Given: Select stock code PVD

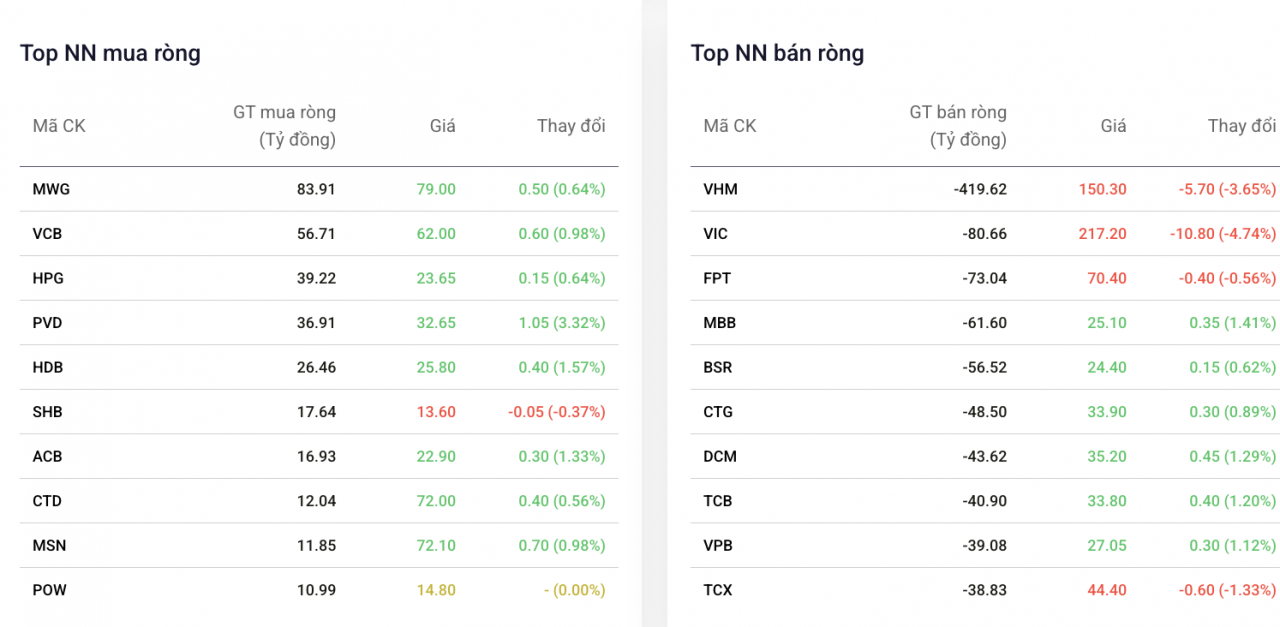Looking at the screenshot, I should point(48,323).
